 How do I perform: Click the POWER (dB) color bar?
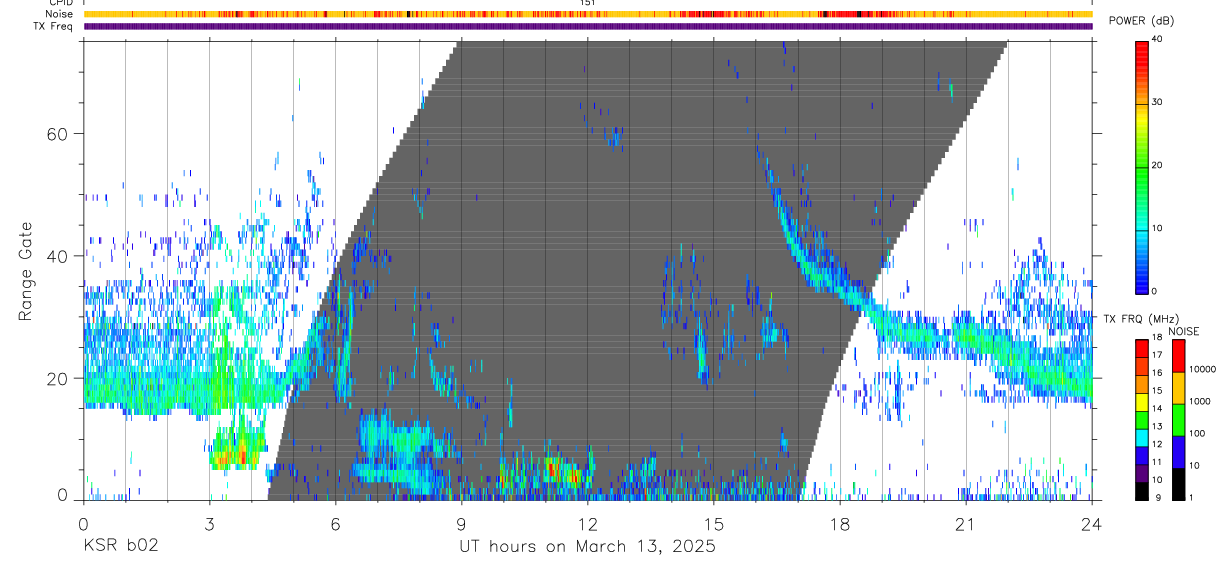(1141, 166)
